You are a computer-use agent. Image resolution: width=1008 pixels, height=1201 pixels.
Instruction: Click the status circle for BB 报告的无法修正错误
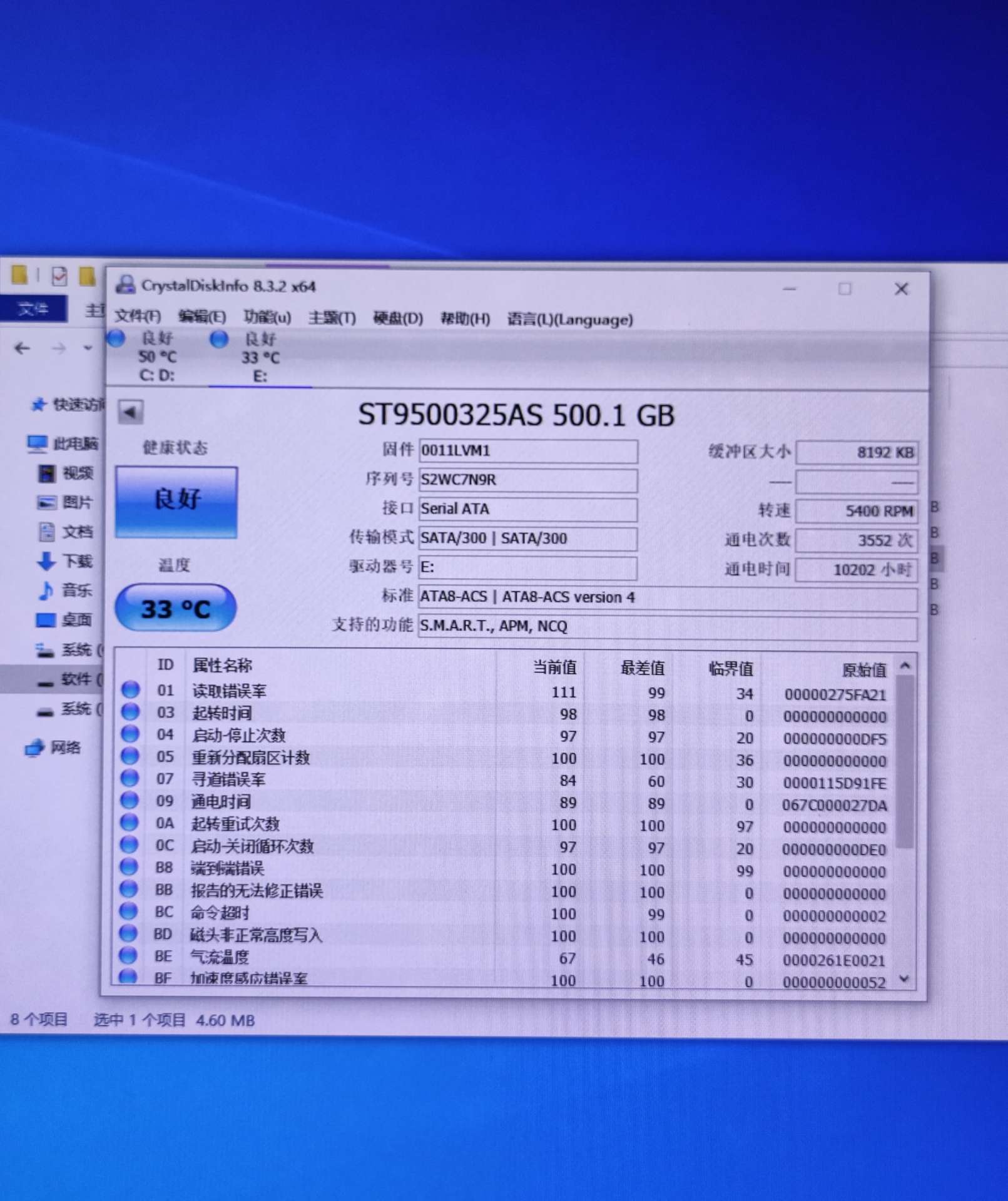tap(129, 888)
